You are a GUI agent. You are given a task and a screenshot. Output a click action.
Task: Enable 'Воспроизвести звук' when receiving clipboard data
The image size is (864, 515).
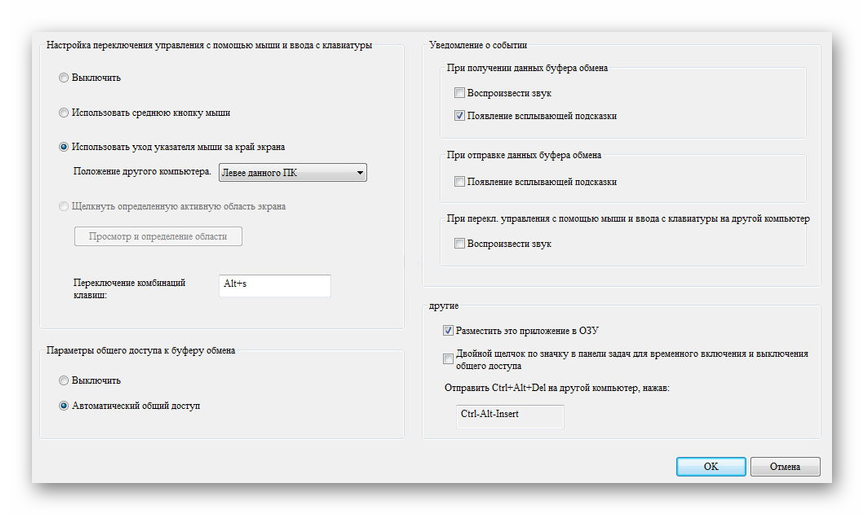[460, 93]
